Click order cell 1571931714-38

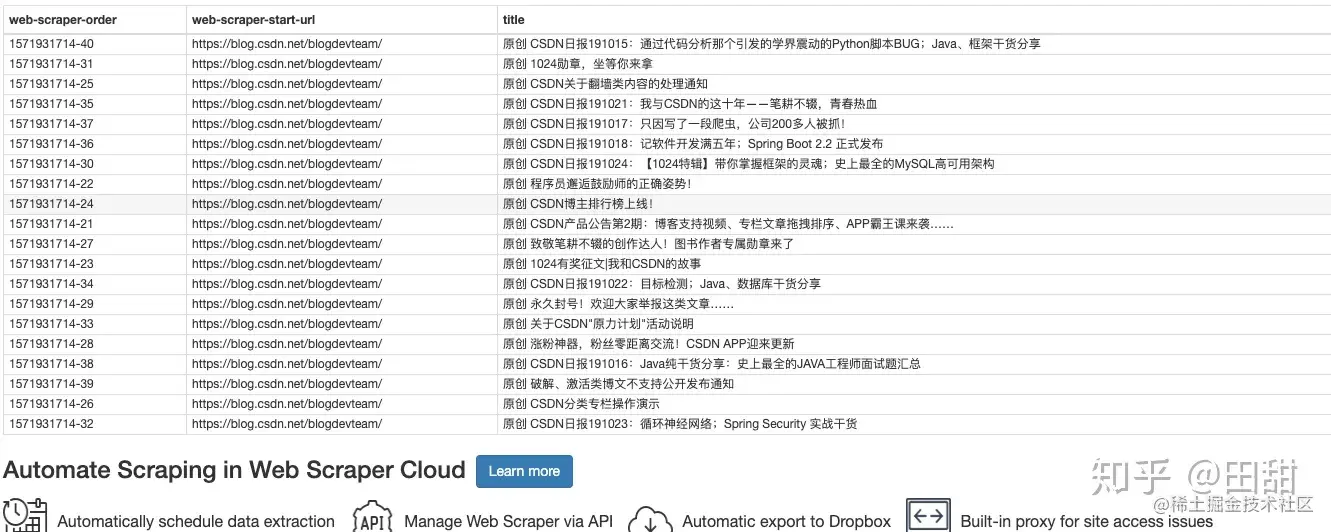click(x=51, y=364)
